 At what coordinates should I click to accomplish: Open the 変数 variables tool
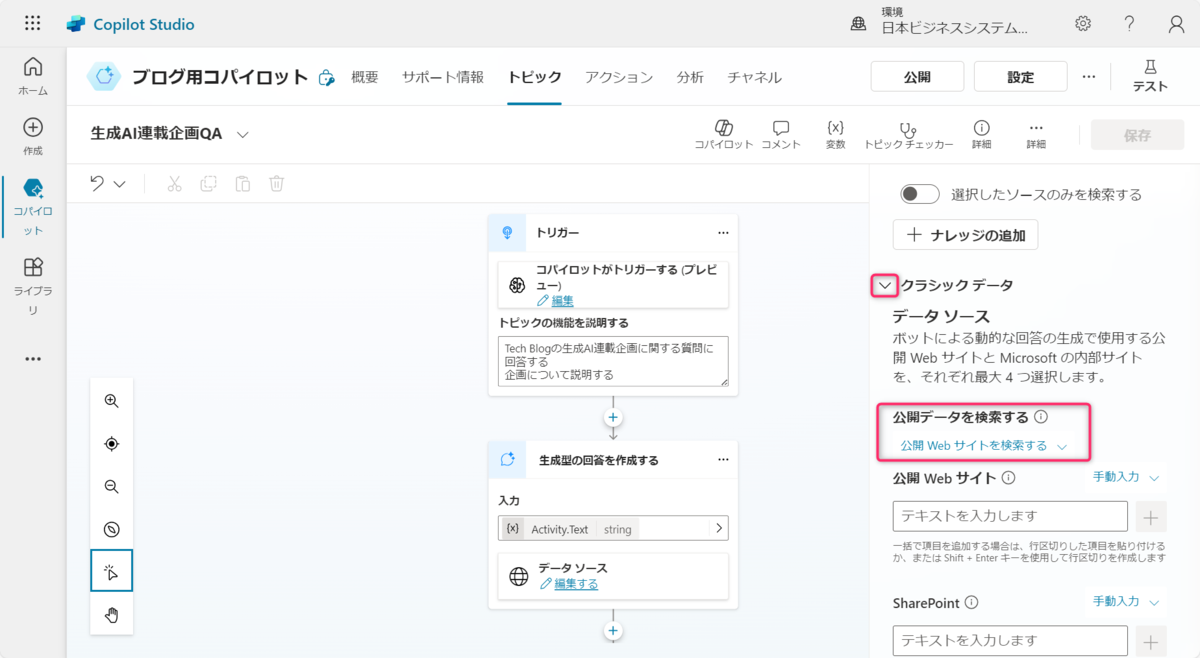836,135
